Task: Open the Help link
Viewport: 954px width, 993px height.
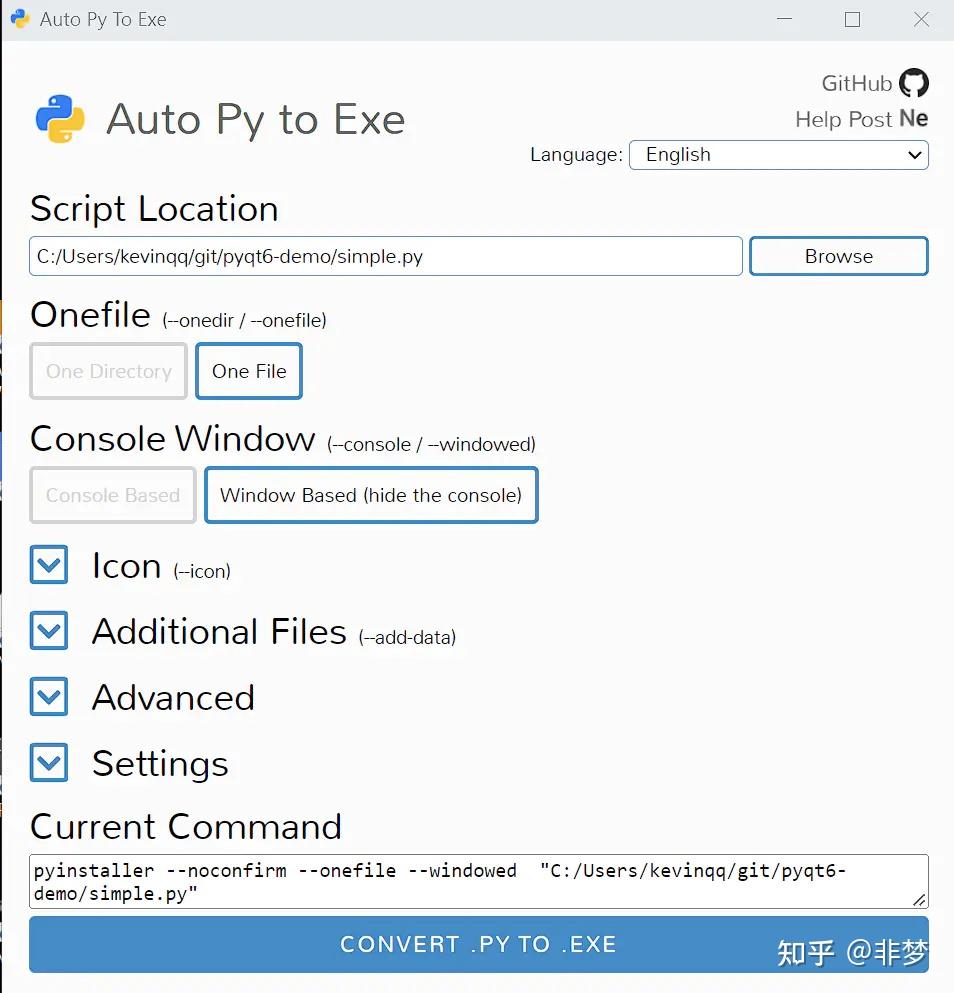Action: 819,119
